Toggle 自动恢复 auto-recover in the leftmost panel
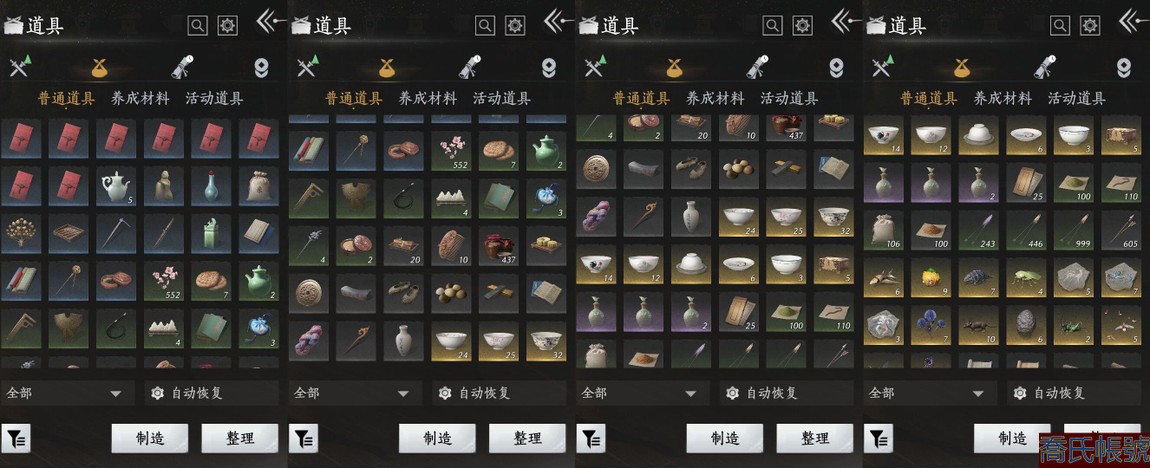 coord(188,393)
